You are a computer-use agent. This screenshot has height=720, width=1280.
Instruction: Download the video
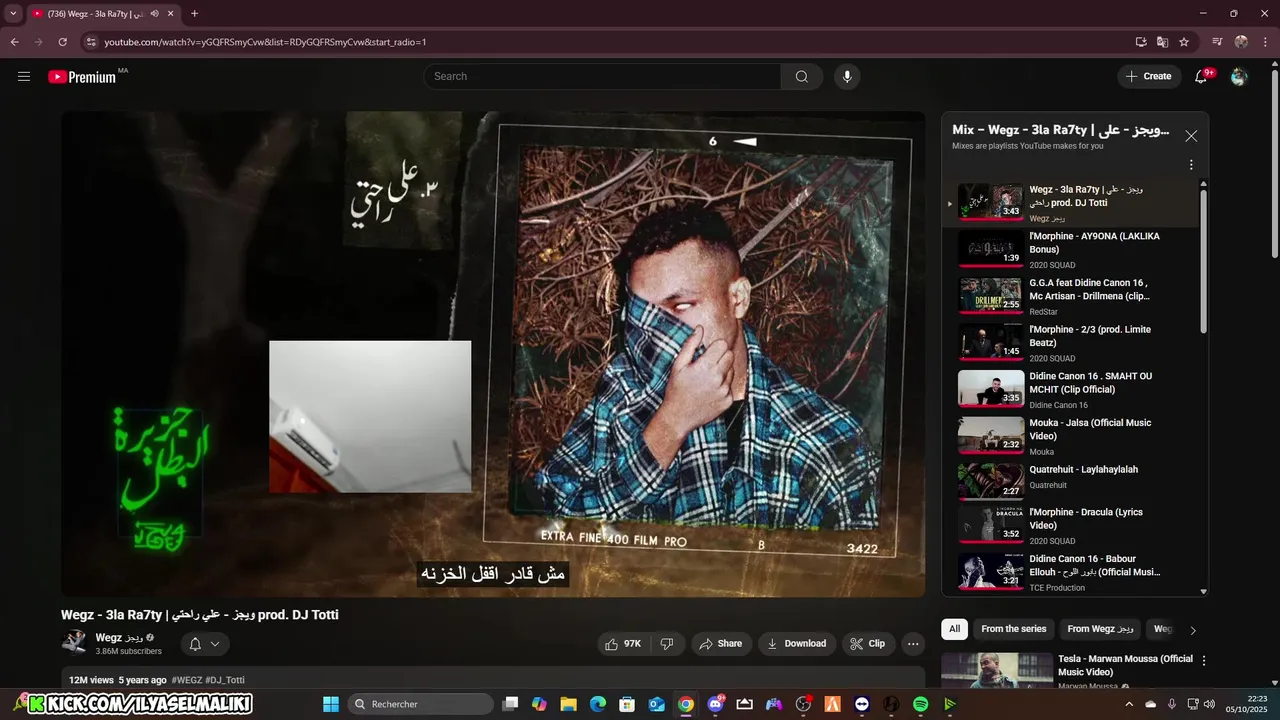(x=796, y=644)
